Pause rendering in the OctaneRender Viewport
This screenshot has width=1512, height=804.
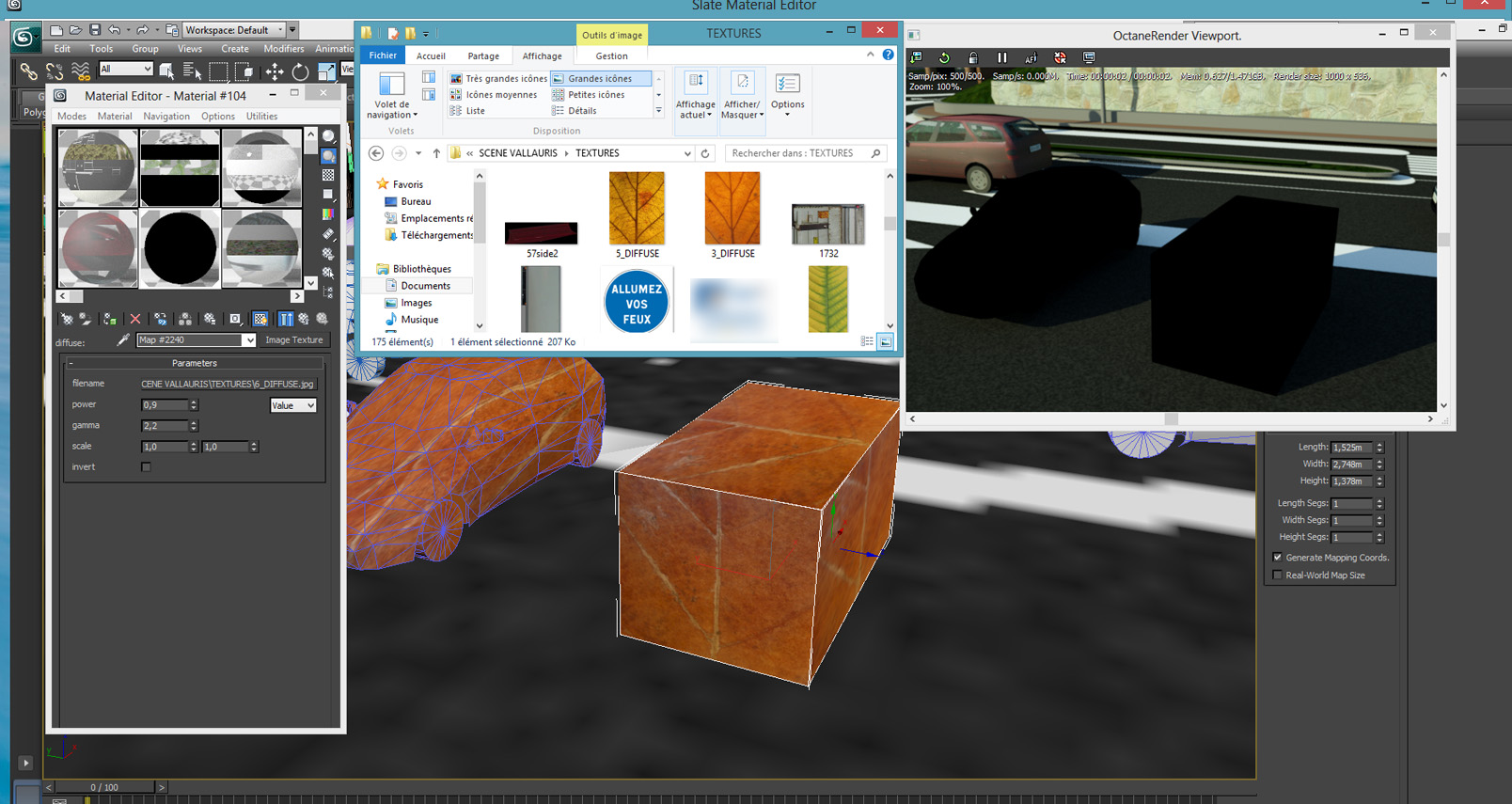pos(1002,57)
